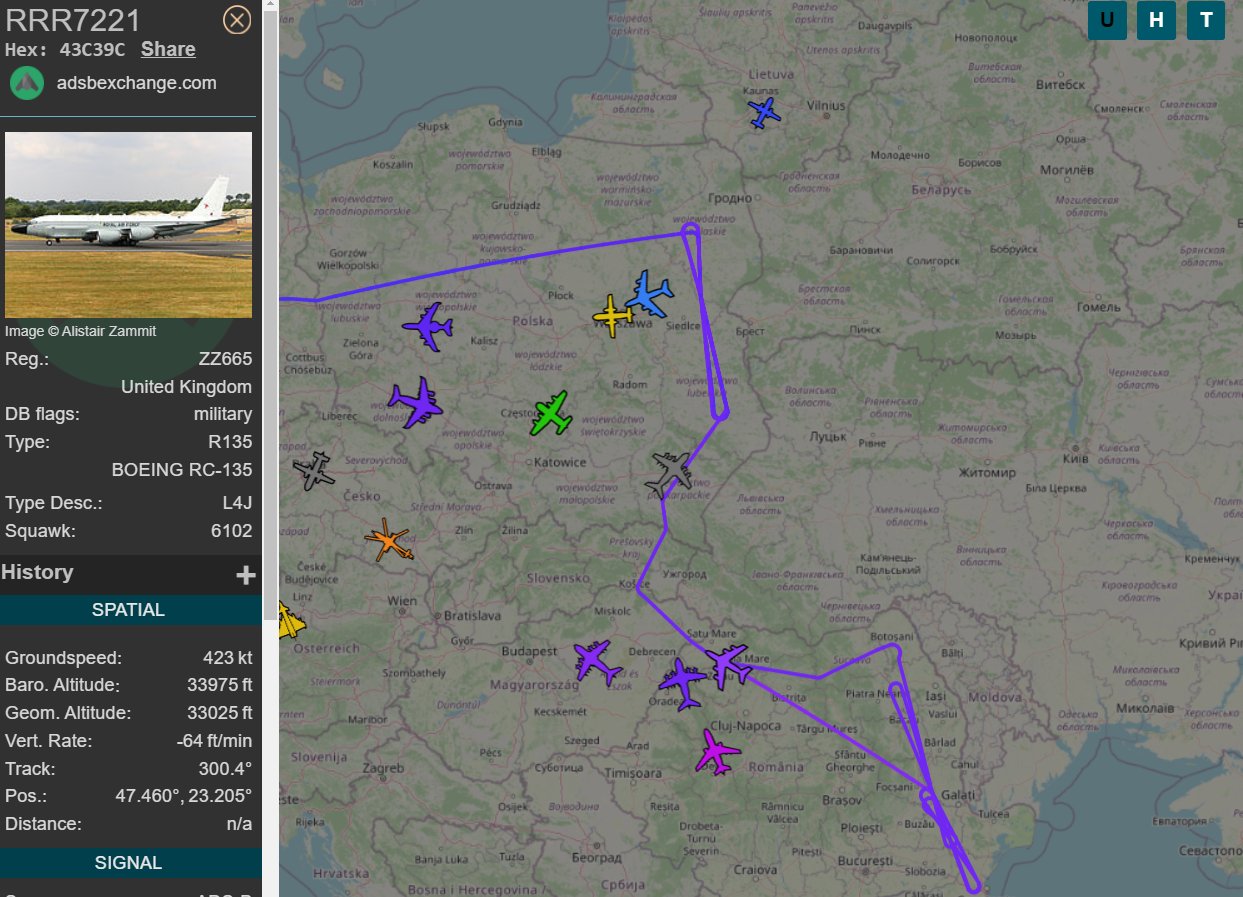Open the Share link

[168, 50]
